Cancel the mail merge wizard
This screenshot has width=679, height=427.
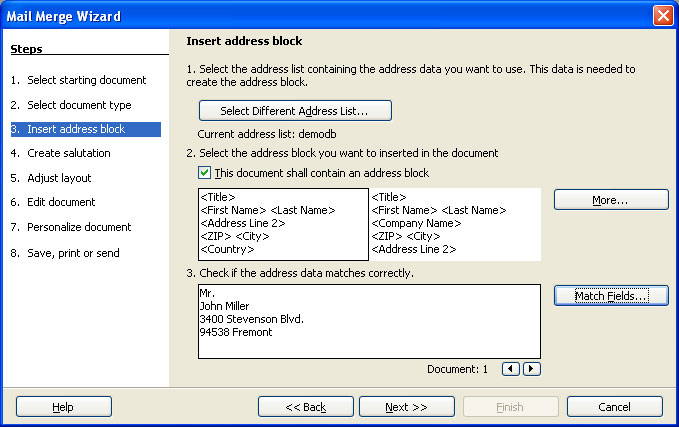(614, 407)
